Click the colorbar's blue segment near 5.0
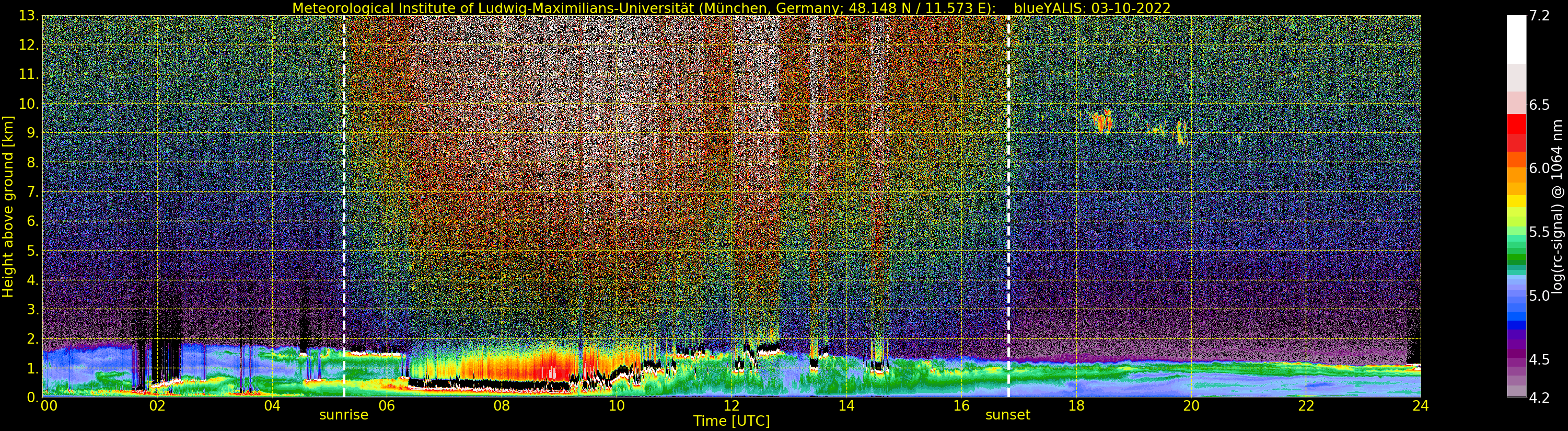The width and height of the screenshot is (1568, 431). click(x=1516, y=299)
